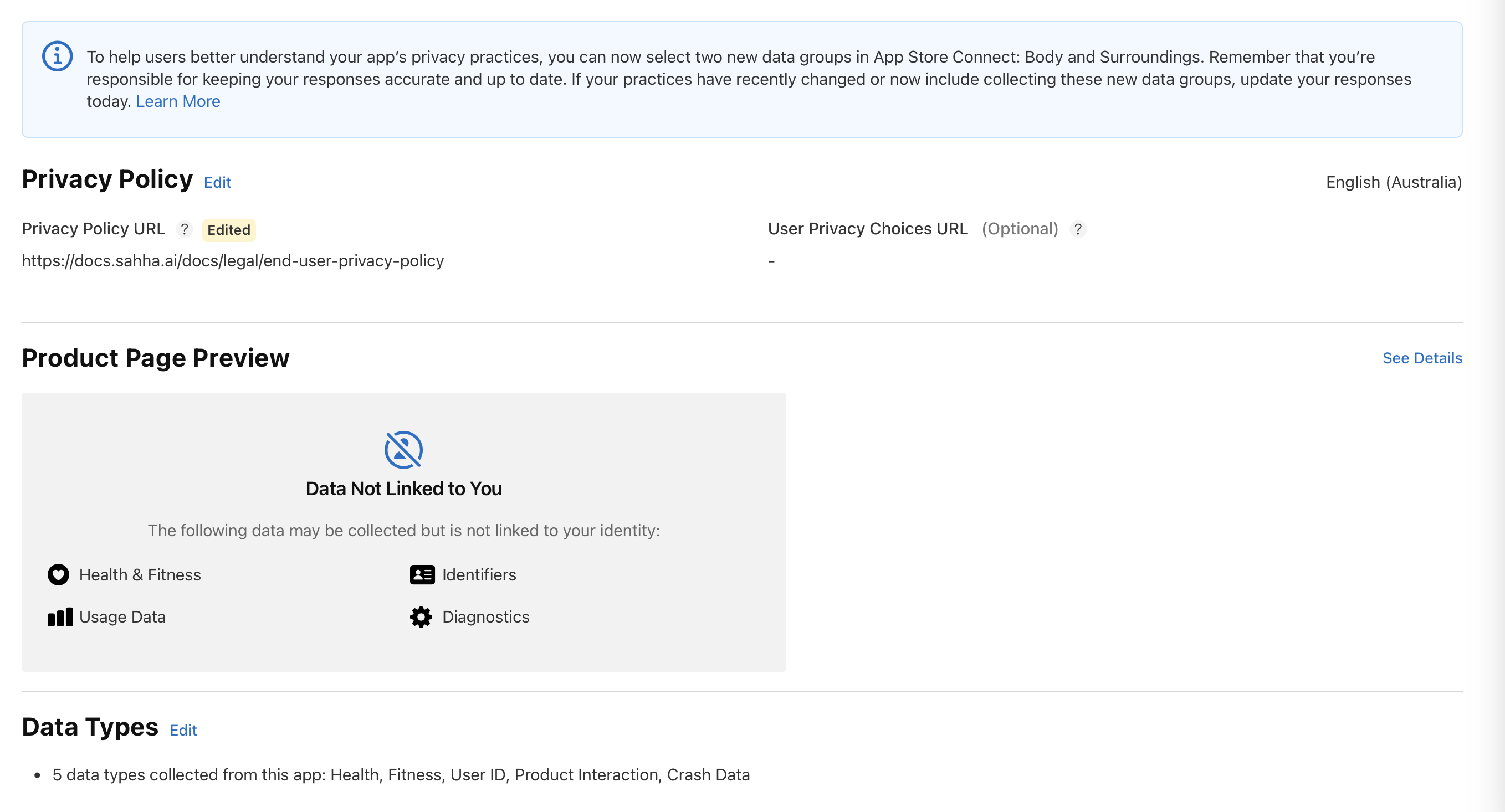Open the English (Australia) language selector
The width and height of the screenshot is (1505, 812).
[x=1394, y=182]
